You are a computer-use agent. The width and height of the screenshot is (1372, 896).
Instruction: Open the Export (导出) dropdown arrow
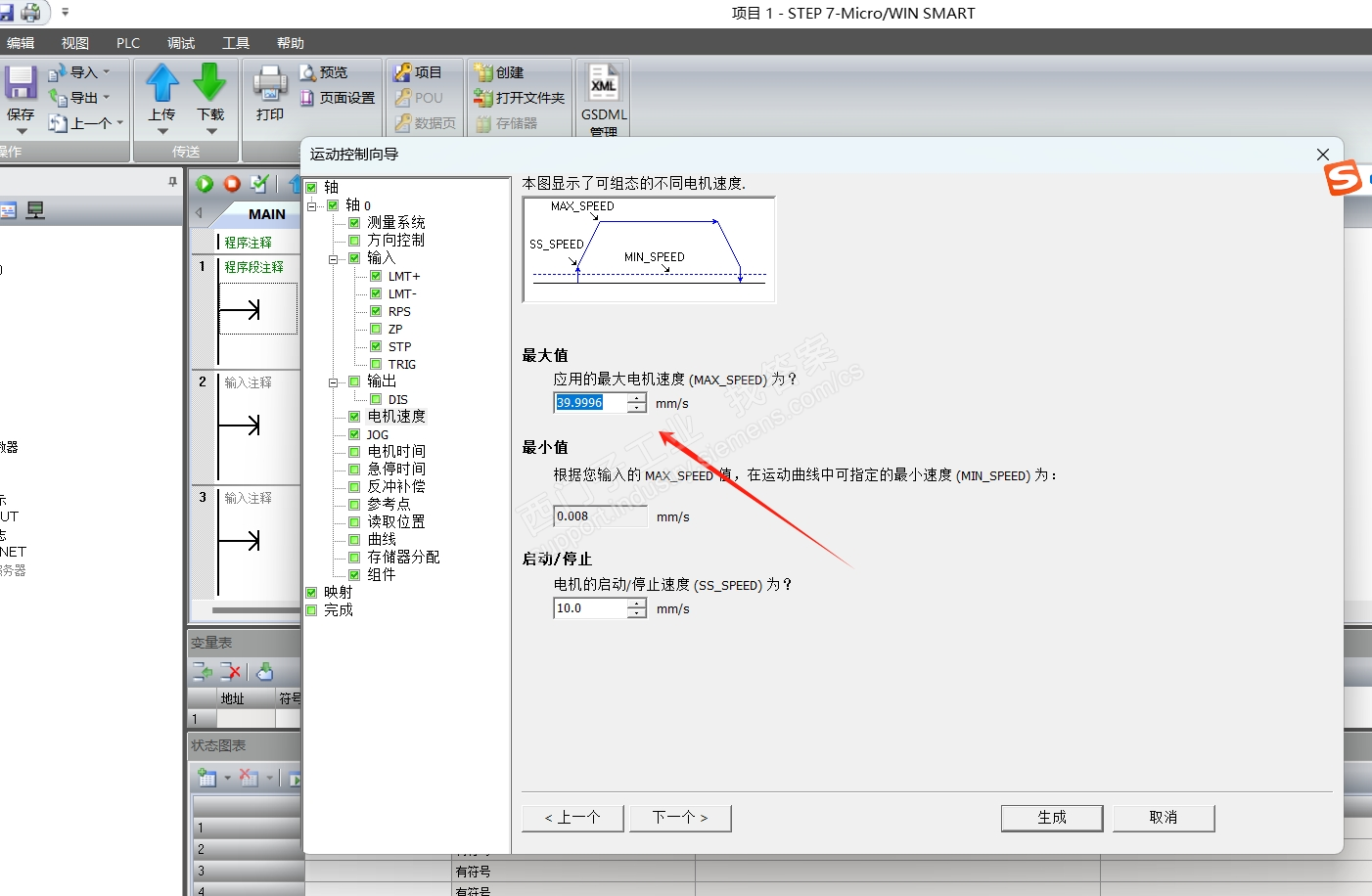[x=107, y=97]
